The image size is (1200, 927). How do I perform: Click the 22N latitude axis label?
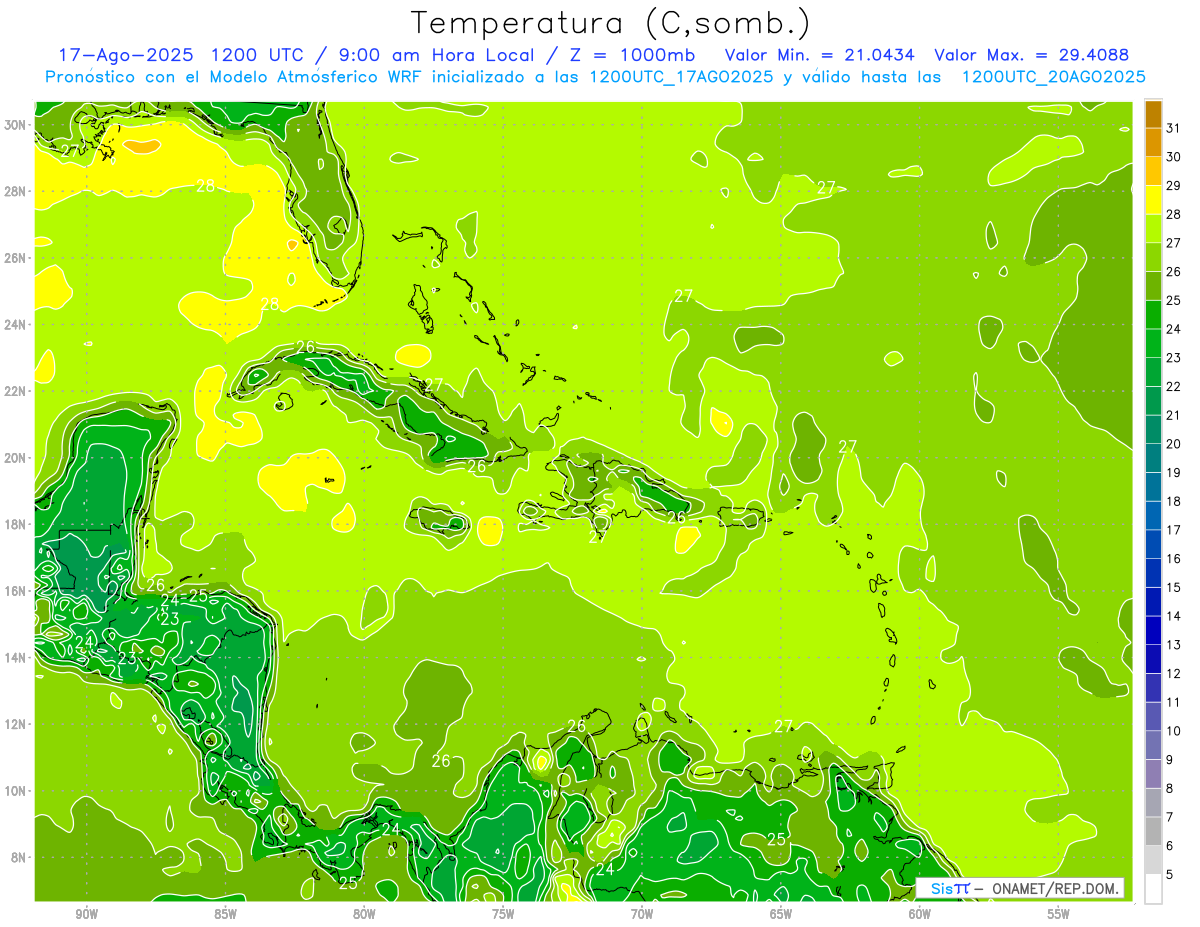[x=15, y=391]
